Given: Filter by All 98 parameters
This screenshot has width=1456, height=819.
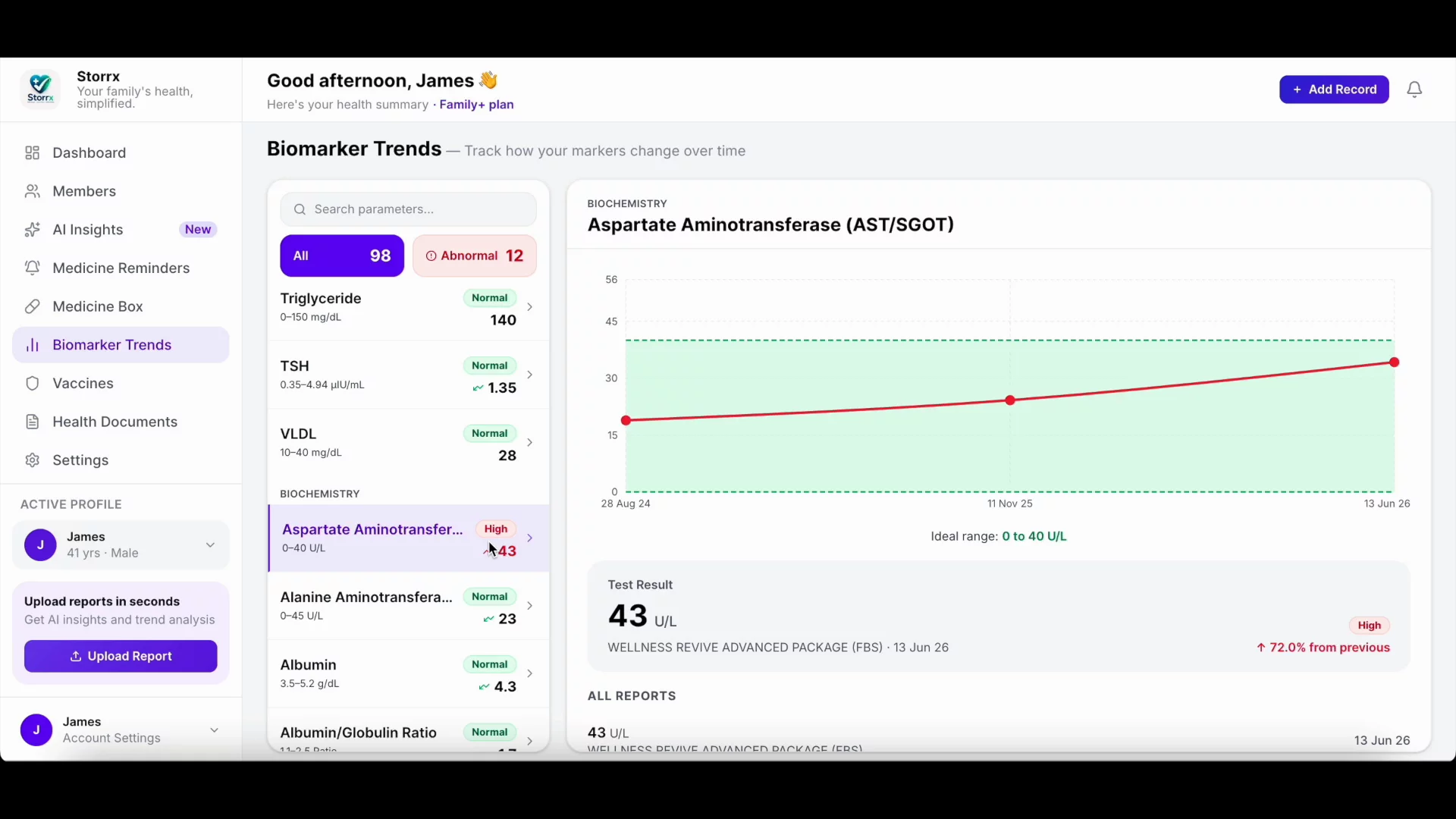Looking at the screenshot, I should tap(342, 256).
